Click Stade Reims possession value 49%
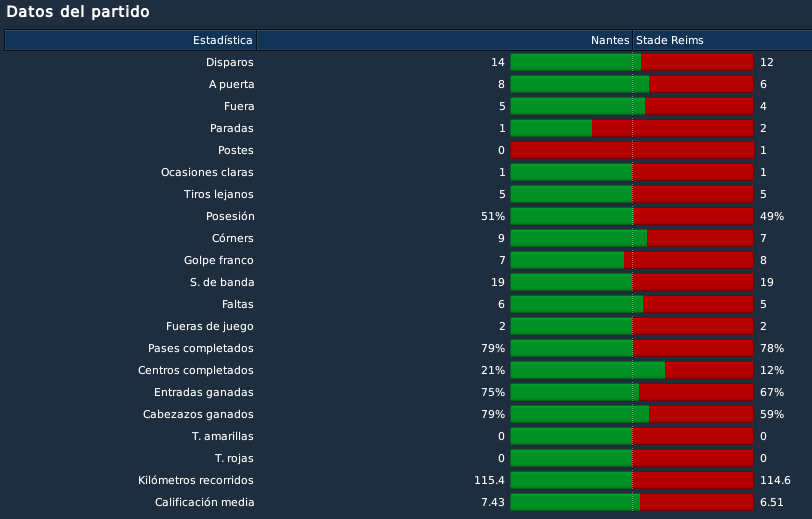 point(772,217)
